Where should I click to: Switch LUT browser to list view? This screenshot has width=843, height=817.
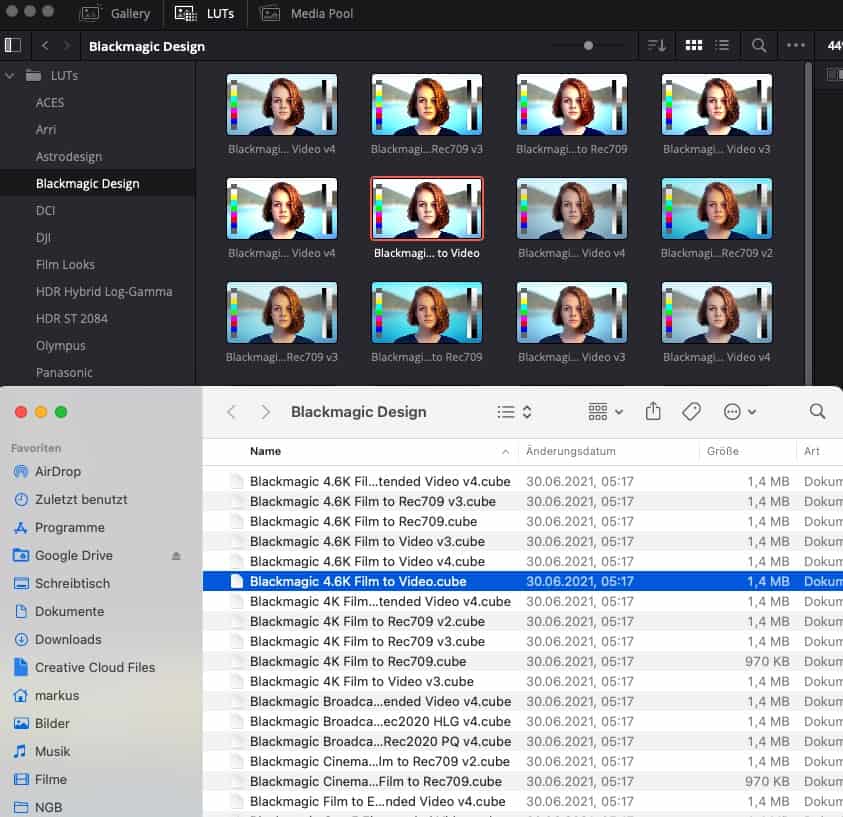click(721, 45)
